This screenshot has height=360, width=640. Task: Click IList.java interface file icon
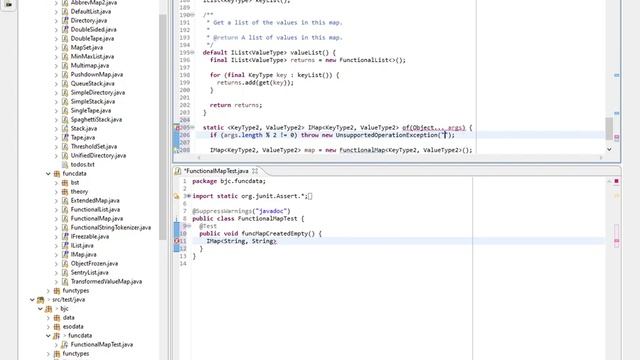(65, 245)
